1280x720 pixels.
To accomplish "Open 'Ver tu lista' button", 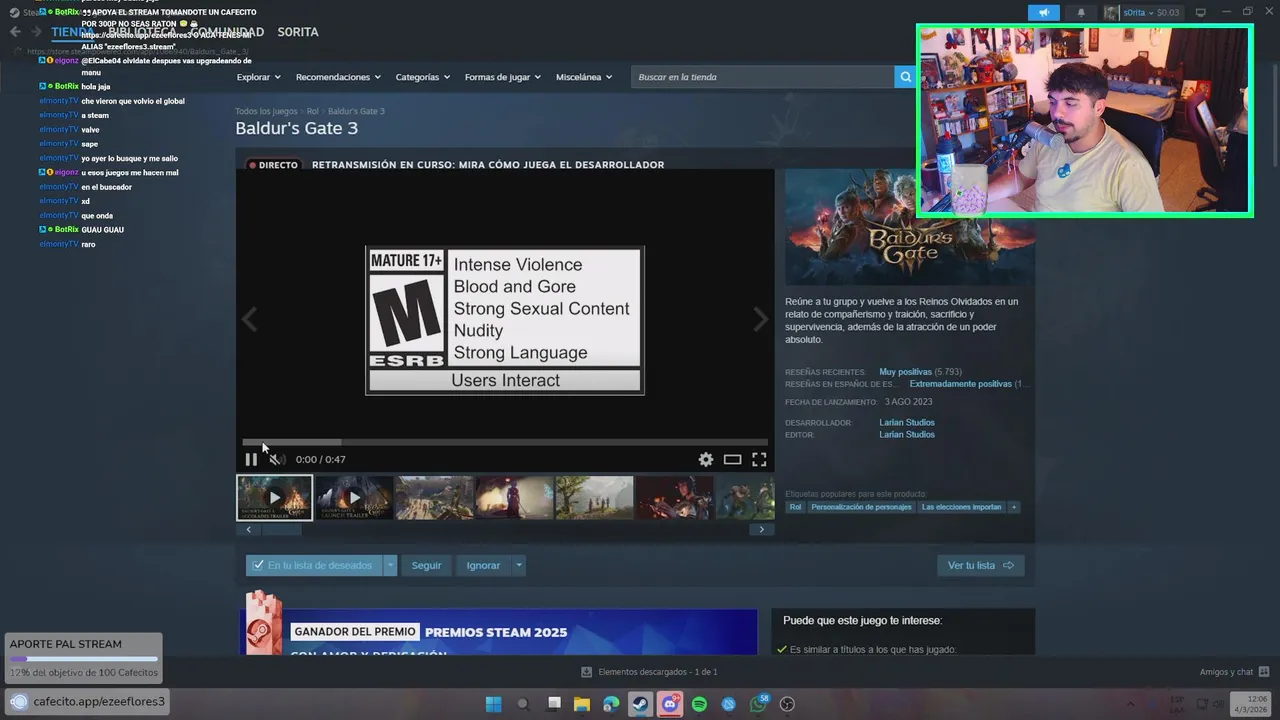I will [980, 565].
